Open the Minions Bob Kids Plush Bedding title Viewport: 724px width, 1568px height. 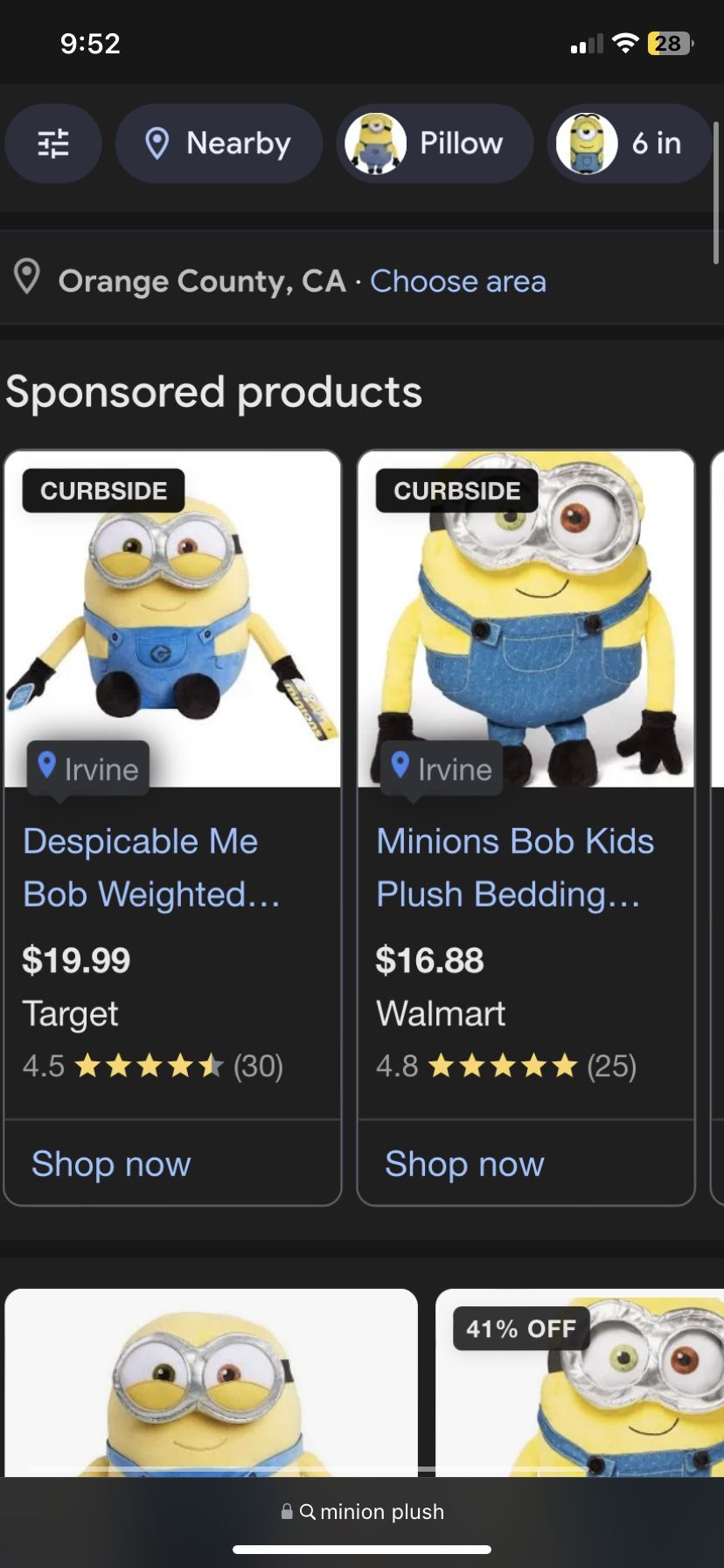[514, 867]
